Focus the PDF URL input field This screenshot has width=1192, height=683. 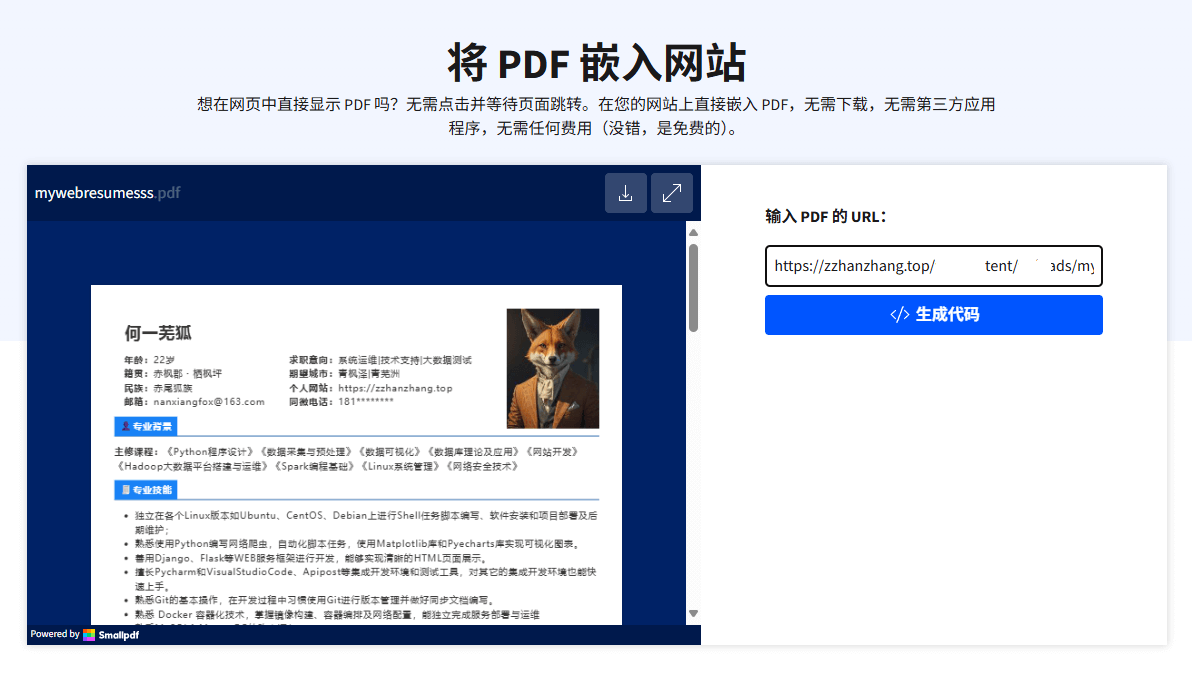[x=933, y=266]
